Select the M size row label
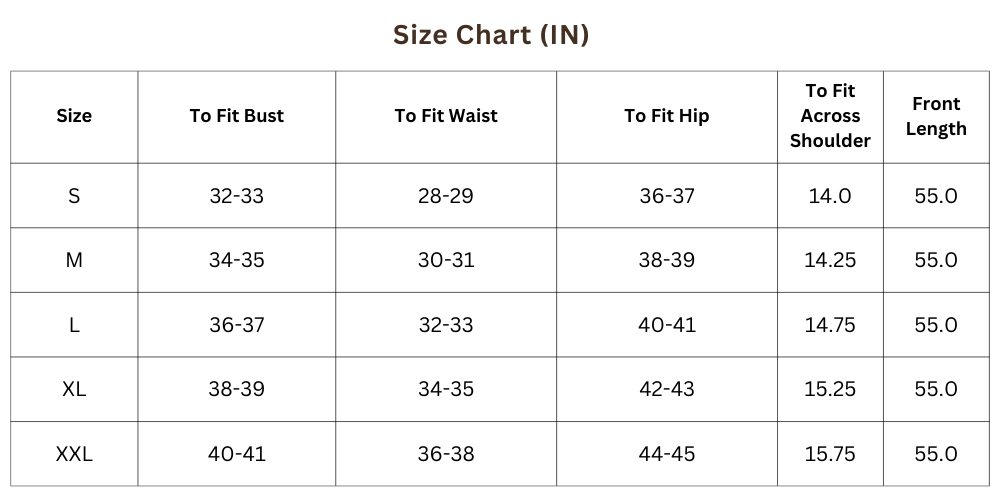This screenshot has height=500, width=1000. (74, 260)
